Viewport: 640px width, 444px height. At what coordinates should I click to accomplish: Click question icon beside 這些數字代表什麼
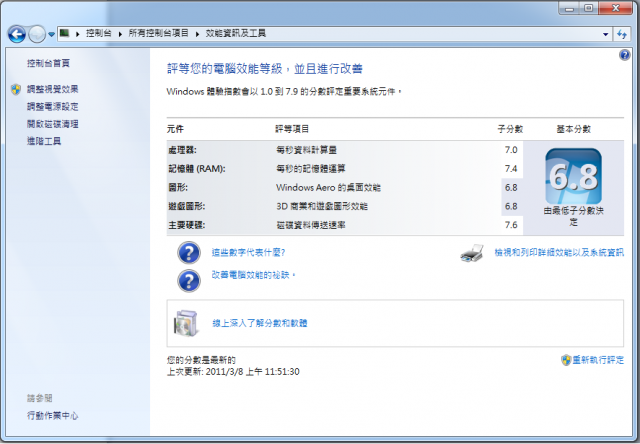[189, 253]
